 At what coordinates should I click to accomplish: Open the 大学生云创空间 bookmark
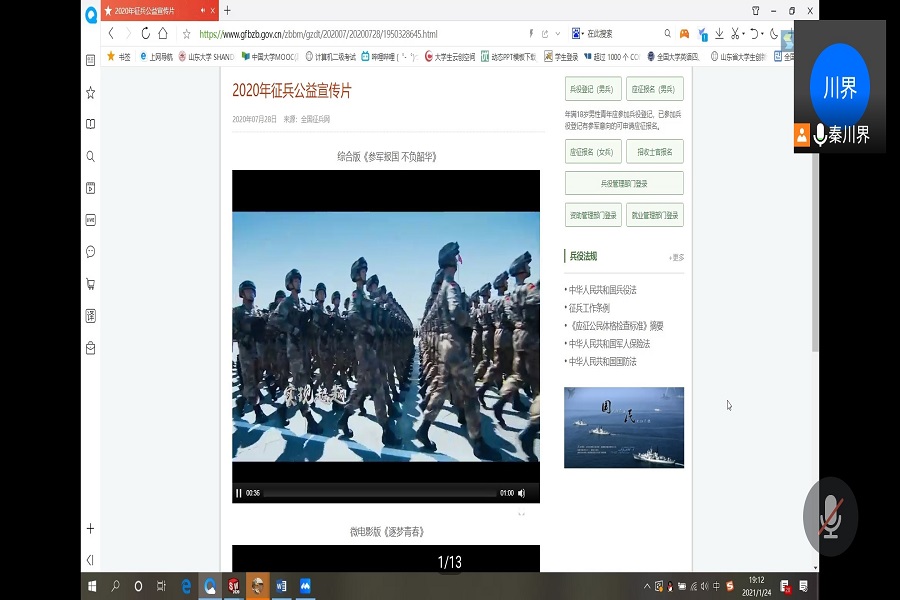pos(450,56)
